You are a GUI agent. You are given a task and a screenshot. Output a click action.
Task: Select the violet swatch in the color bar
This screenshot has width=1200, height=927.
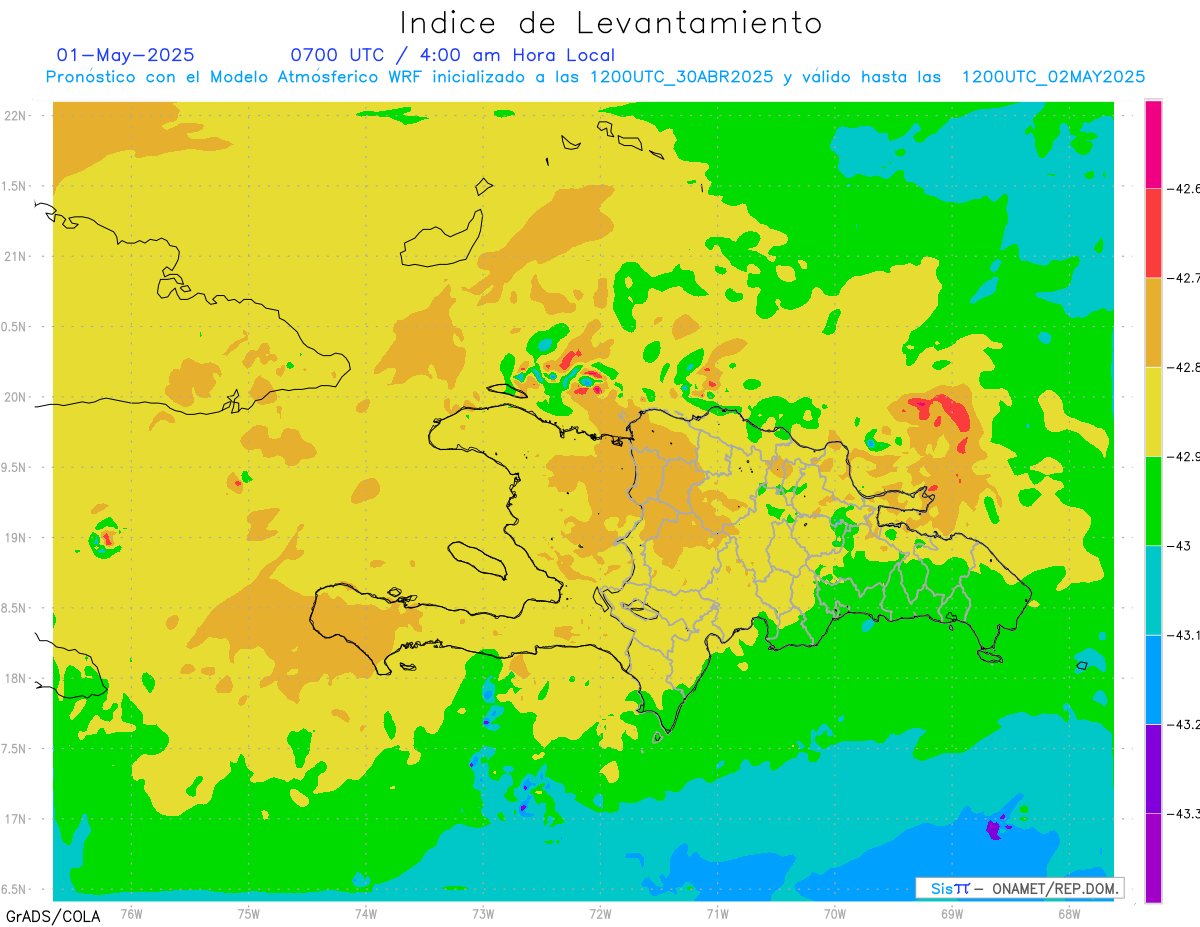click(1153, 768)
